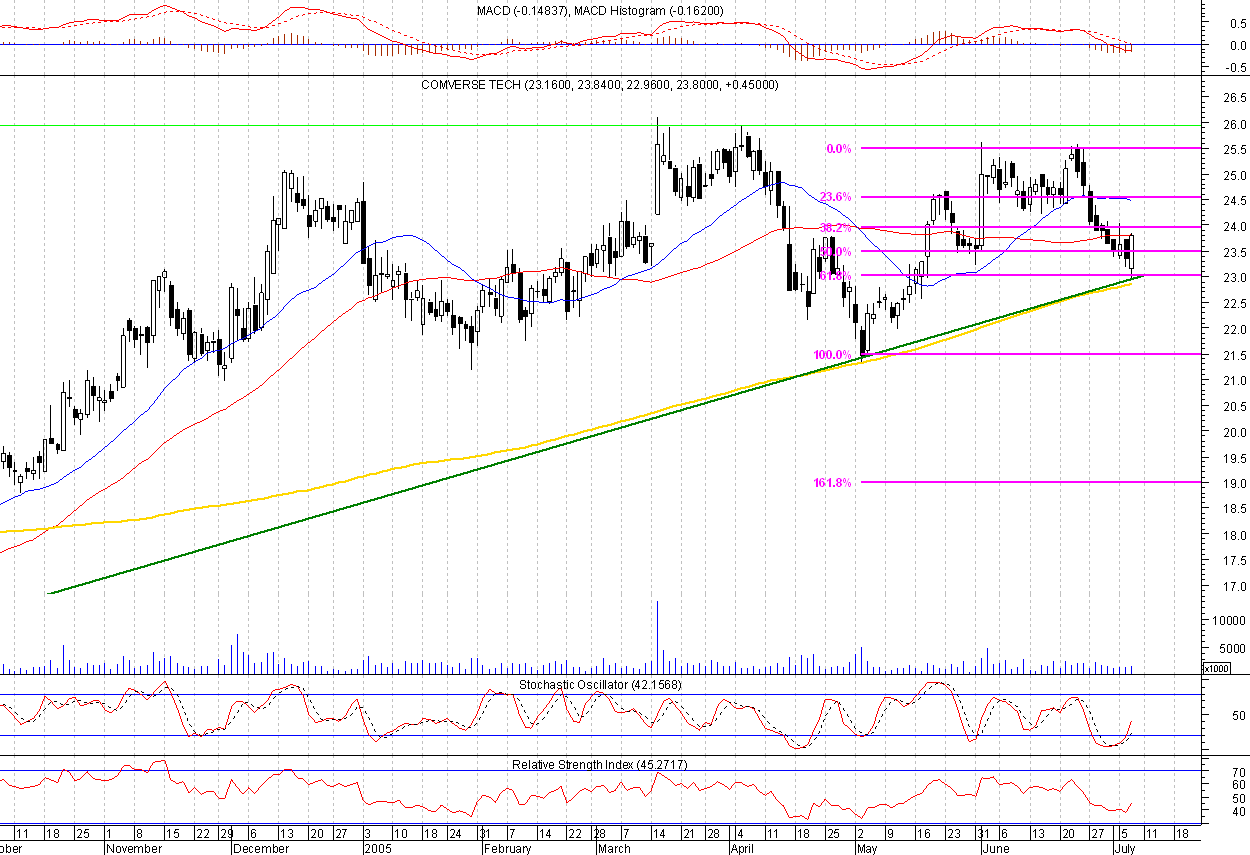Click the July month label
This screenshot has height=855, width=1250.
(1123, 848)
